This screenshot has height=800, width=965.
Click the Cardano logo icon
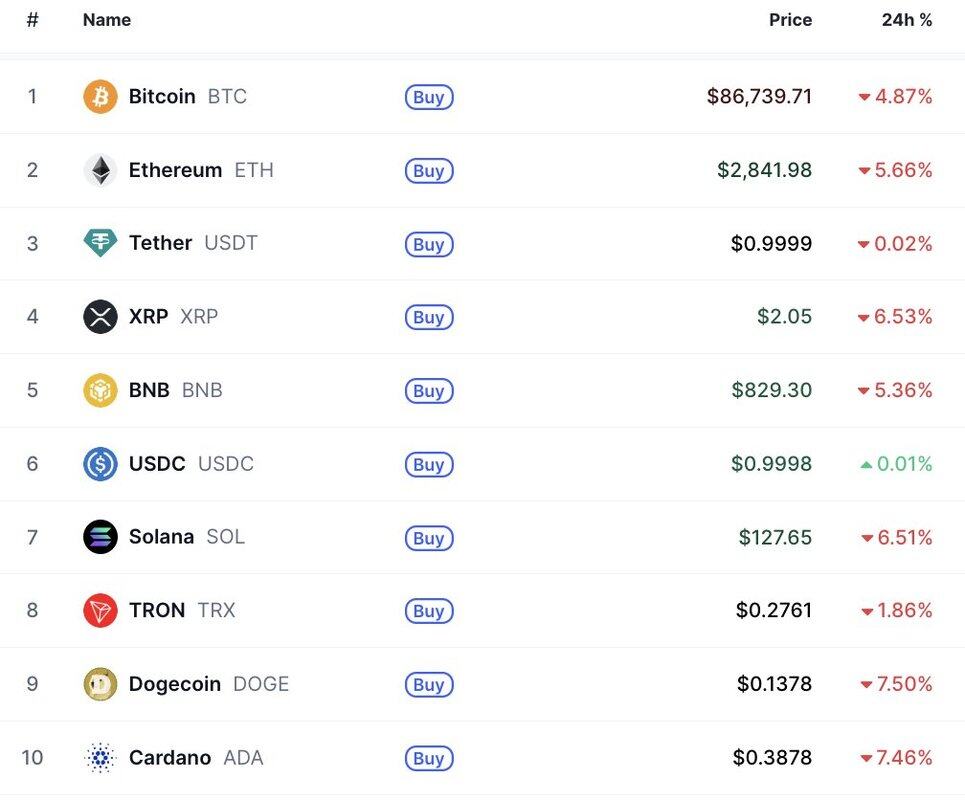[100, 758]
